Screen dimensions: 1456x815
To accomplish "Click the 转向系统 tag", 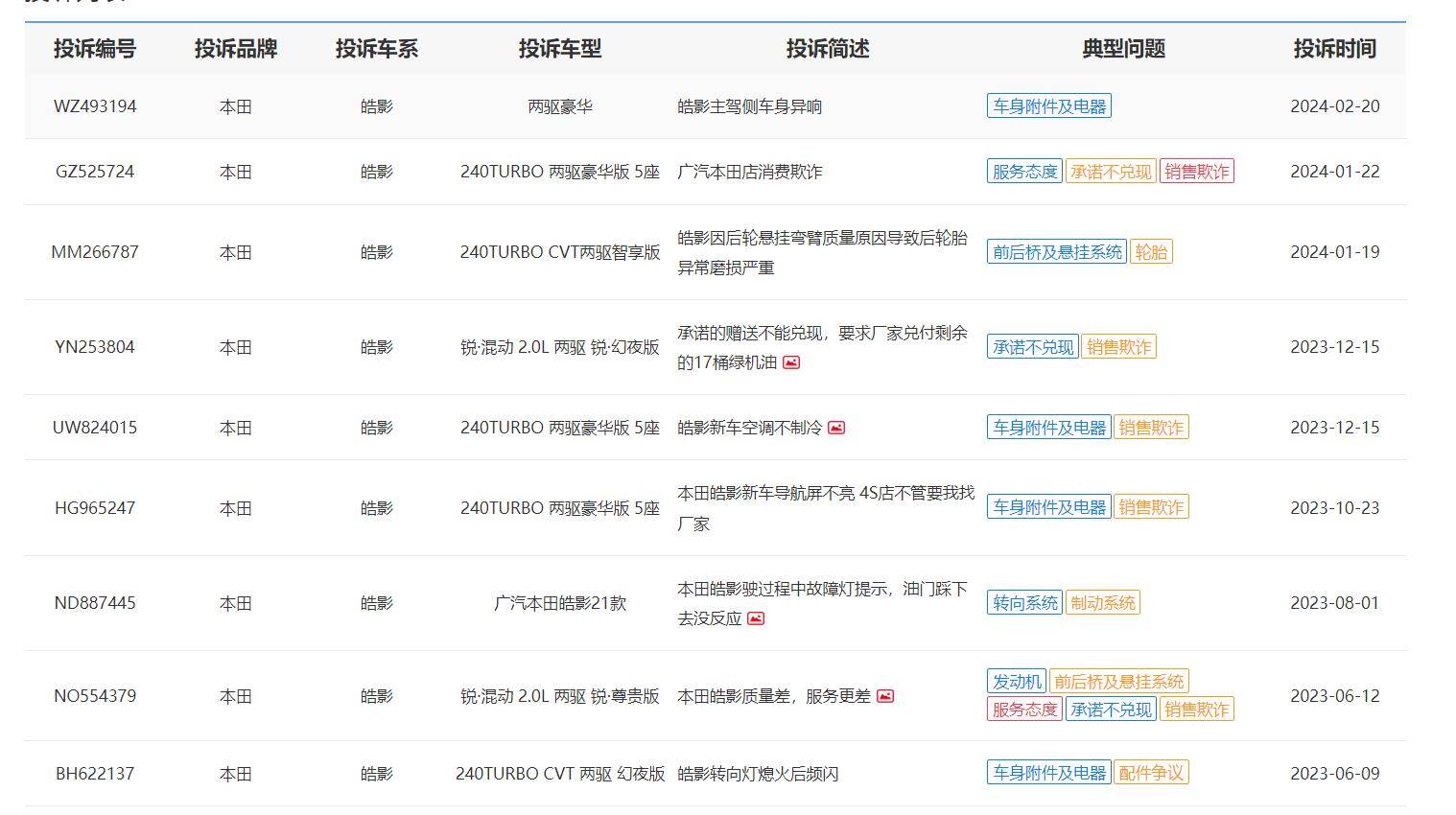I will (x=1024, y=603).
